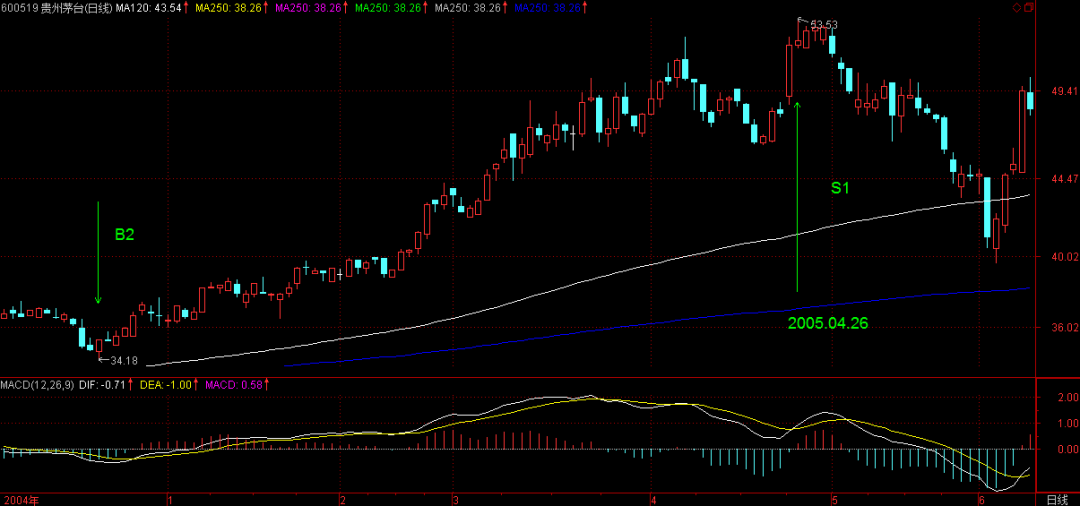Click the 600519 贵州茅台(日线) stock title

[x=56, y=8]
